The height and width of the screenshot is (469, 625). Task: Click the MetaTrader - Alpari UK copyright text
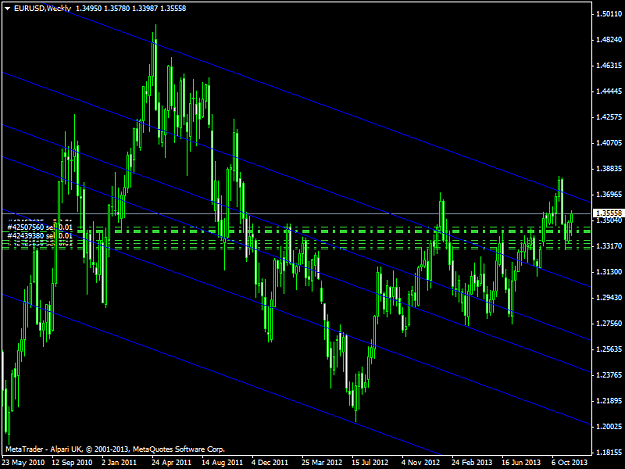click(115, 449)
